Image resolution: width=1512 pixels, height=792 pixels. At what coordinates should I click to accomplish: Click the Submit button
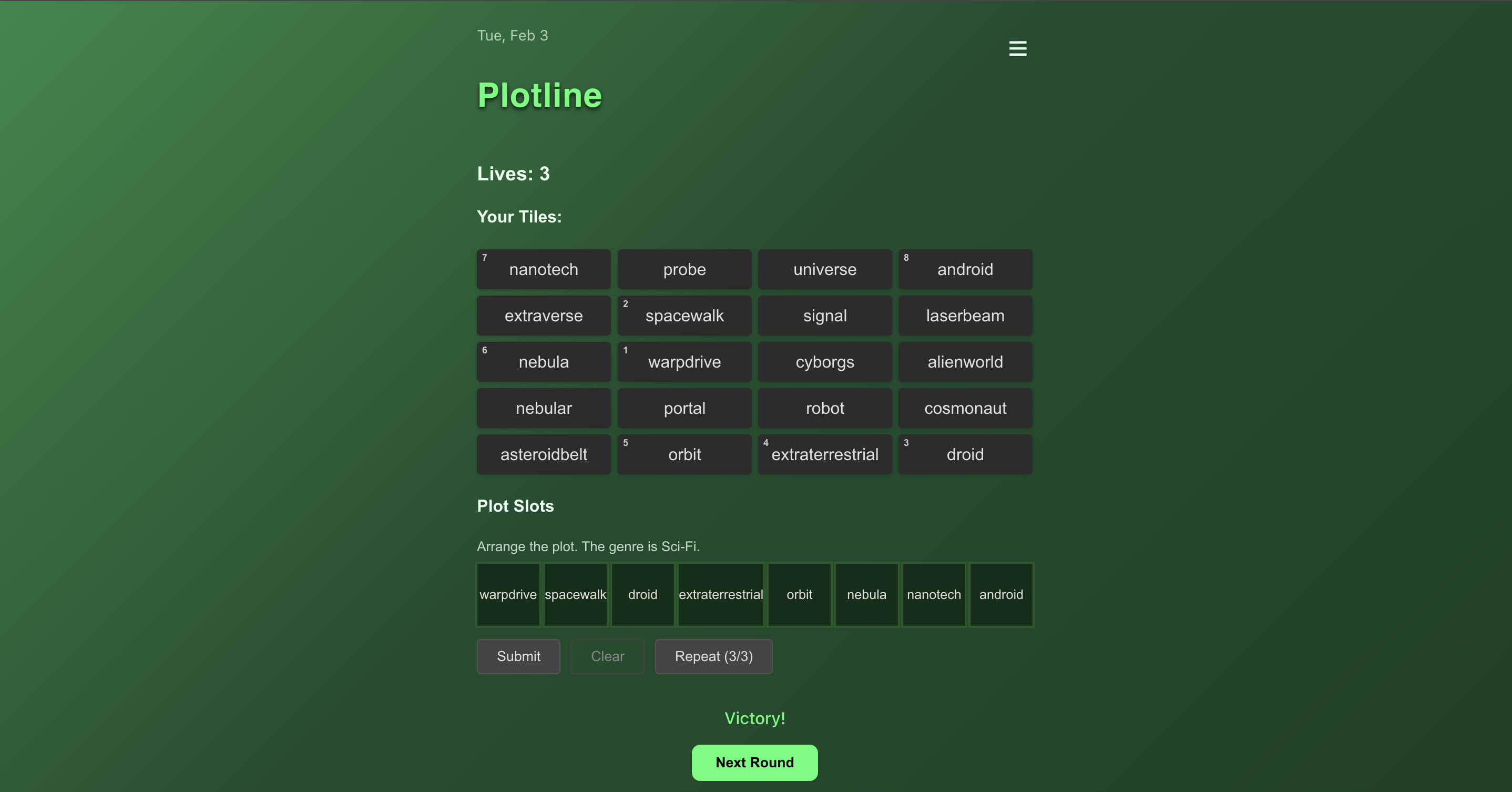(518, 656)
